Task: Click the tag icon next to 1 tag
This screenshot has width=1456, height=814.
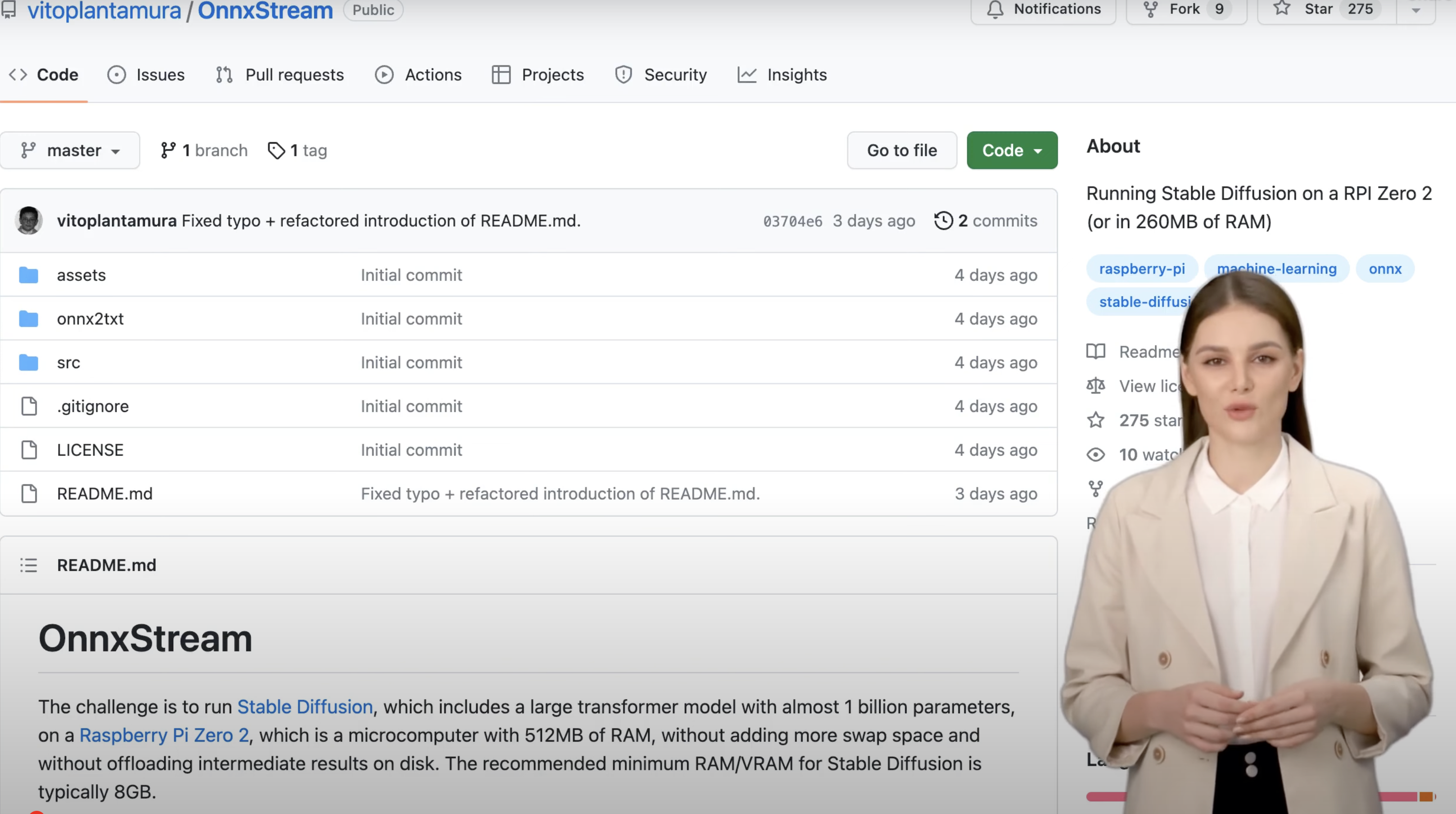Action: [x=276, y=150]
